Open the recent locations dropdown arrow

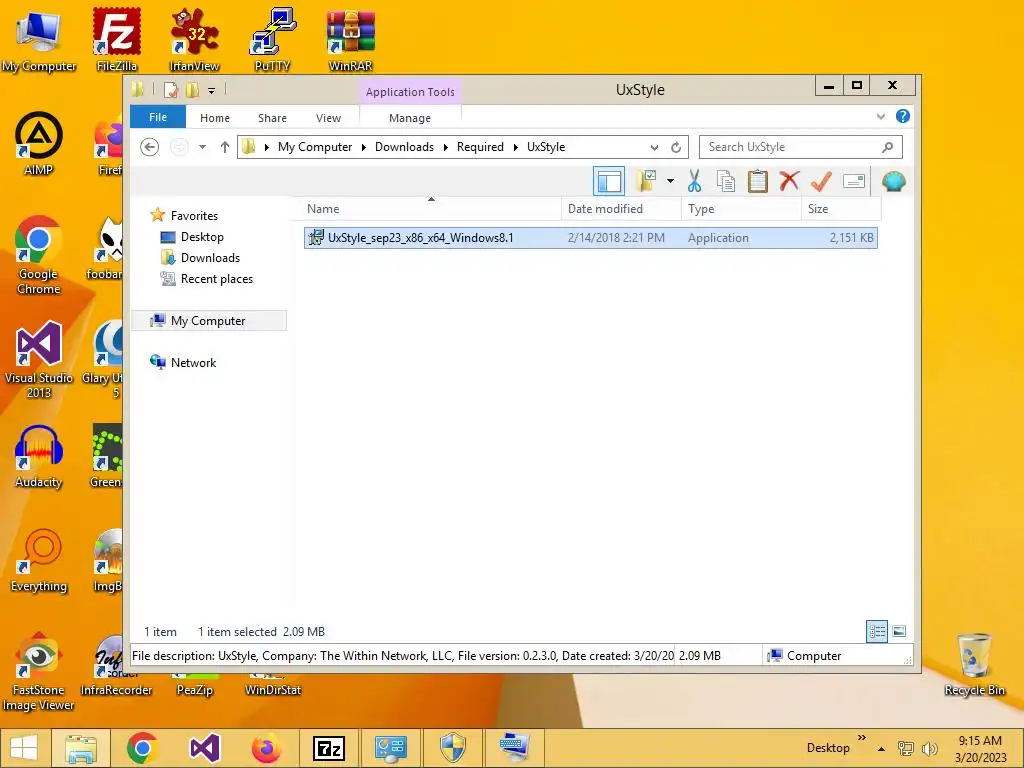click(202, 147)
